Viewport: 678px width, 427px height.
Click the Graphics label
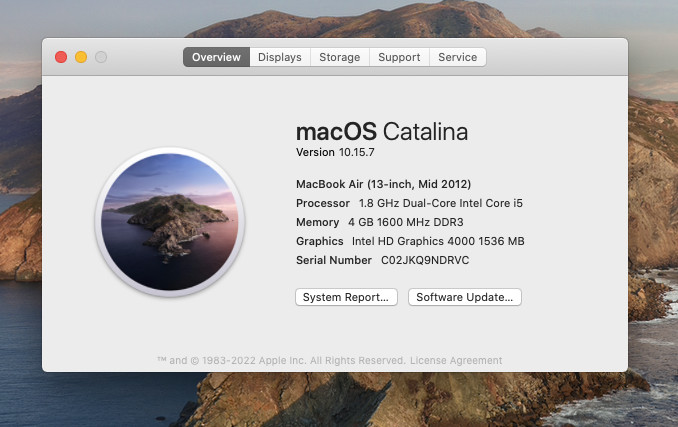(x=320, y=241)
